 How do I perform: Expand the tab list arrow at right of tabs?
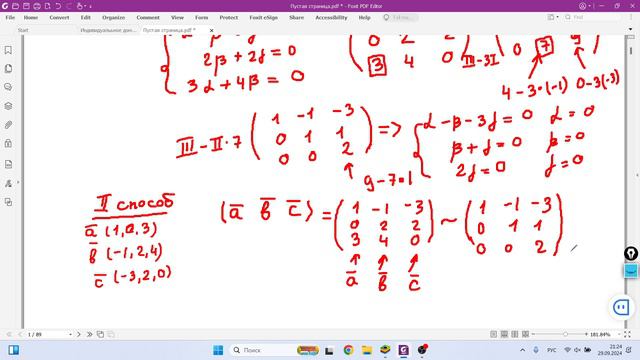[631, 30]
